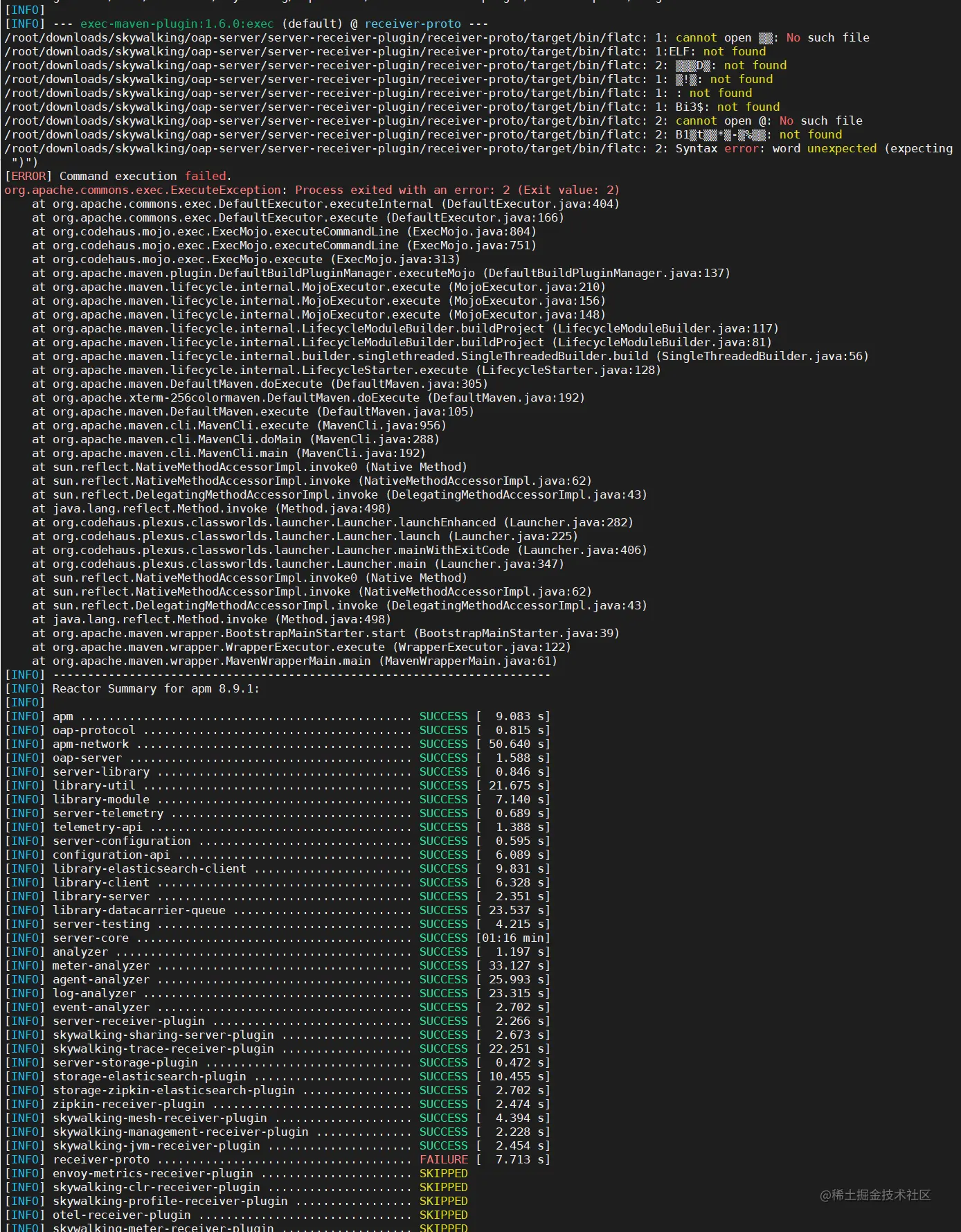The height and width of the screenshot is (1232, 961).
Task: Select the '(DefaultExecutor.java:166)' stack frame reference
Action: (x=474, y=217)
